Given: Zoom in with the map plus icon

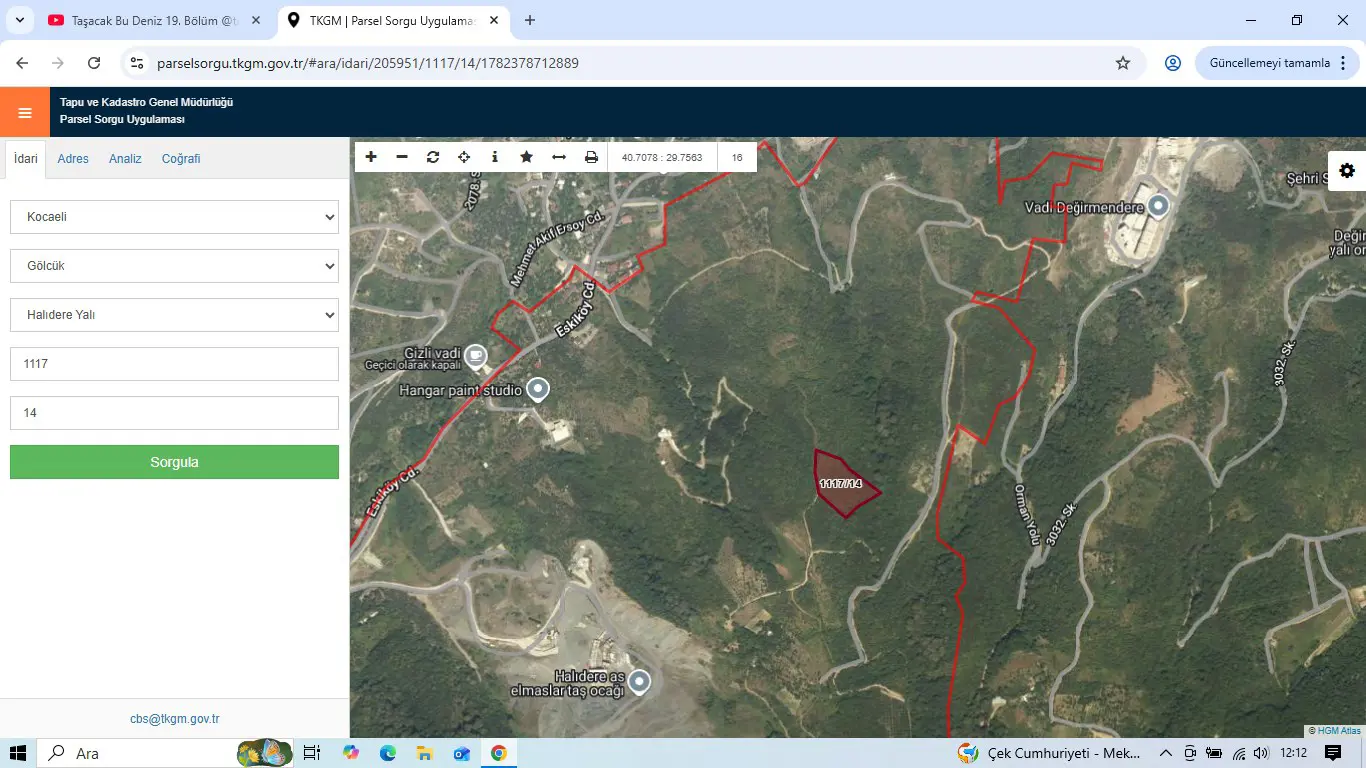Looking at the screenshot, I should coord(371,157).
